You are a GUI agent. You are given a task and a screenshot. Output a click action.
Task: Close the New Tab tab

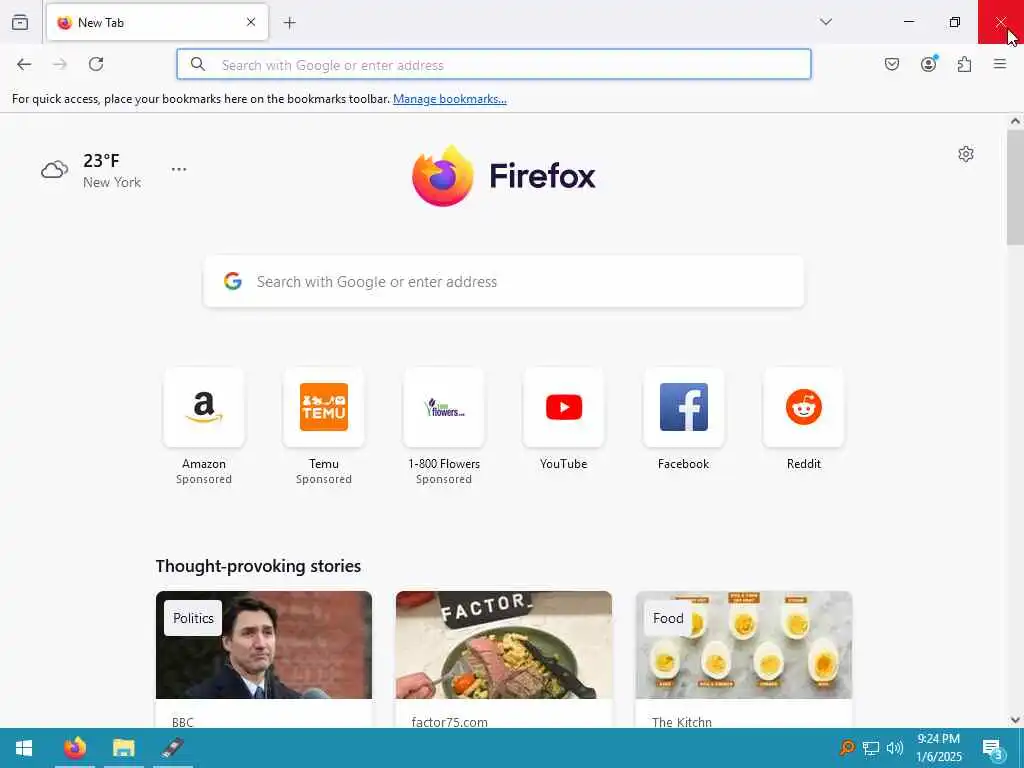[x=251, y=22]
